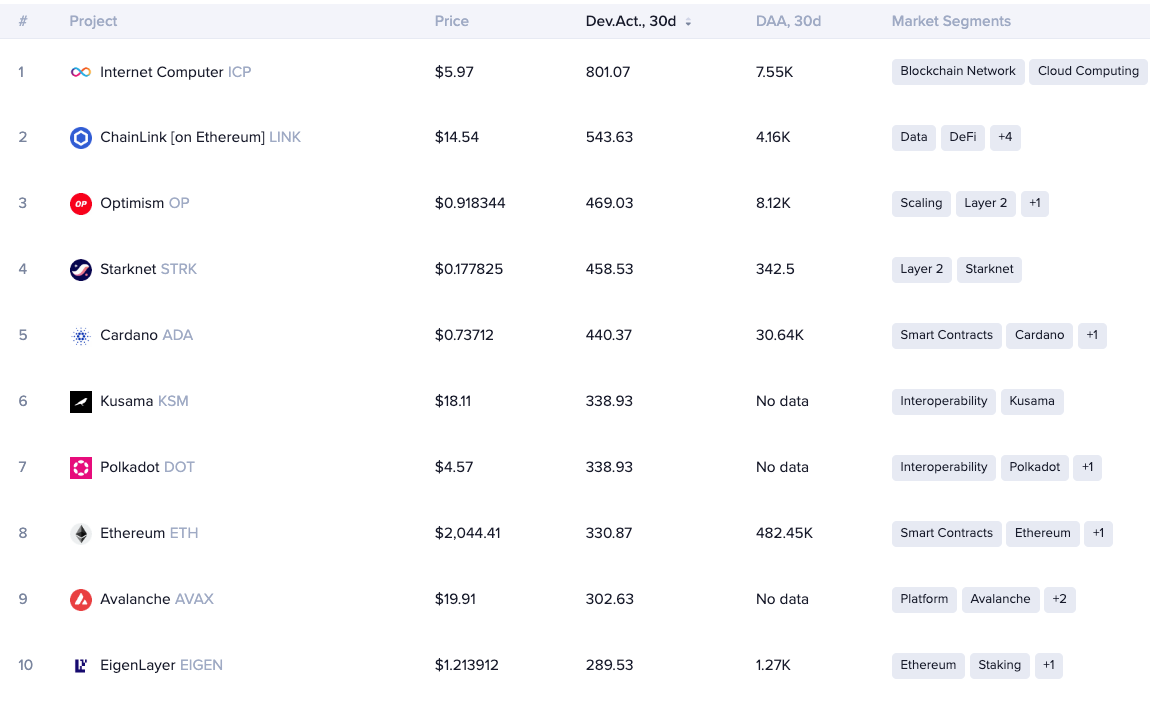
Task: Sort by the DAA, 30d header
Action: [788, 21]
